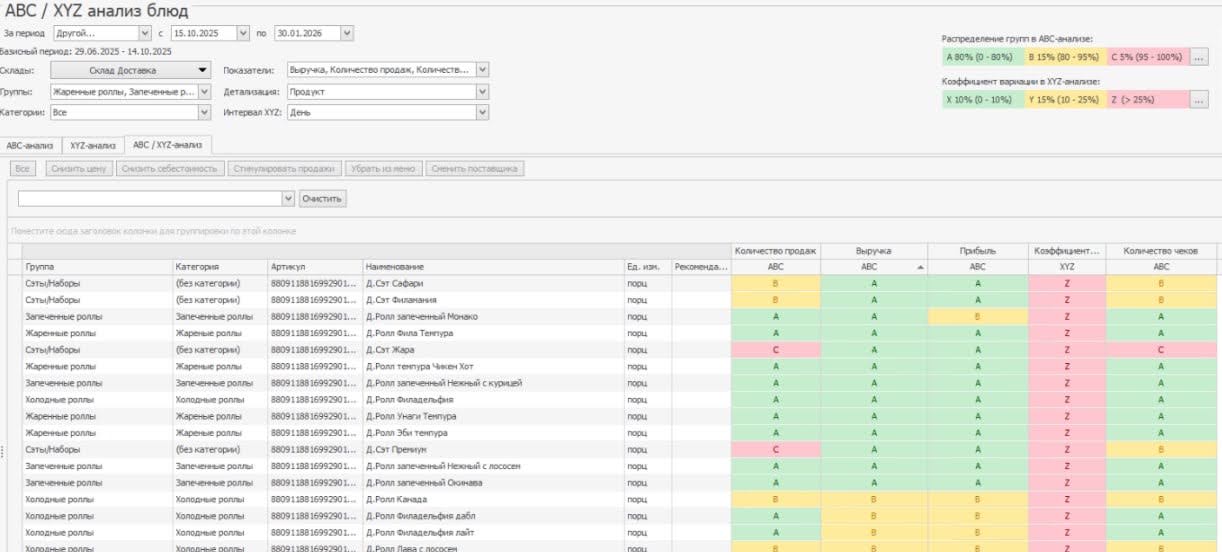This screenshot has width=1222, height=552.
Task: Open the Интервал XYZ dropdown 'День'
Action: point(482,113)
